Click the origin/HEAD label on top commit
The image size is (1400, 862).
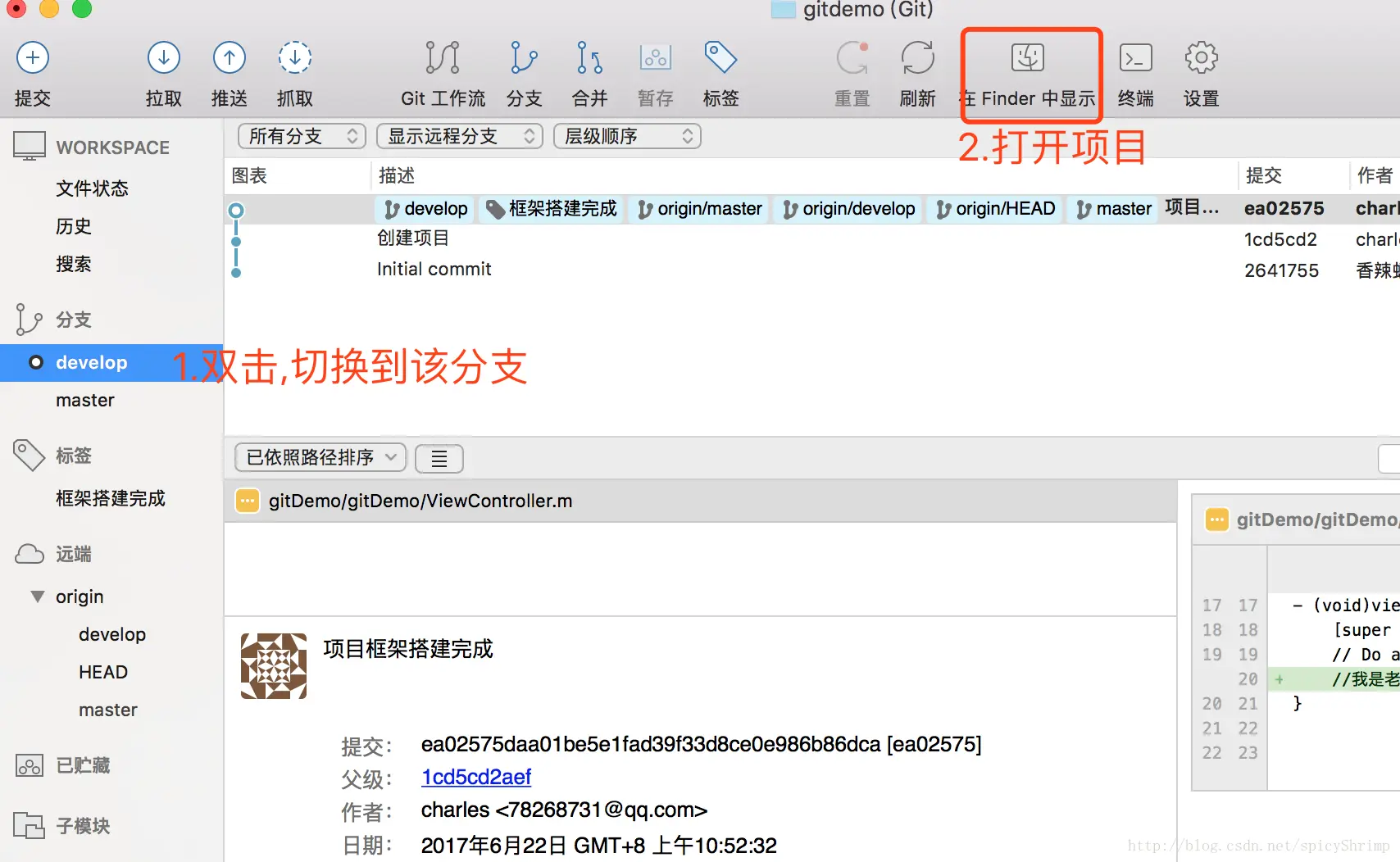[x=995, y=209]
